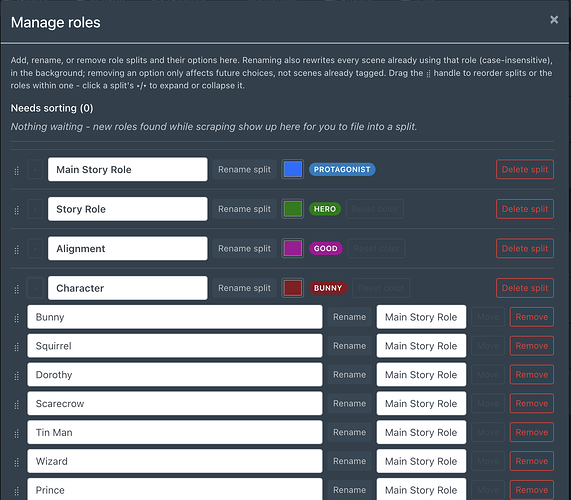Delete the Story Role split
This screenshot has width=571, height=500.
(525, 209)
